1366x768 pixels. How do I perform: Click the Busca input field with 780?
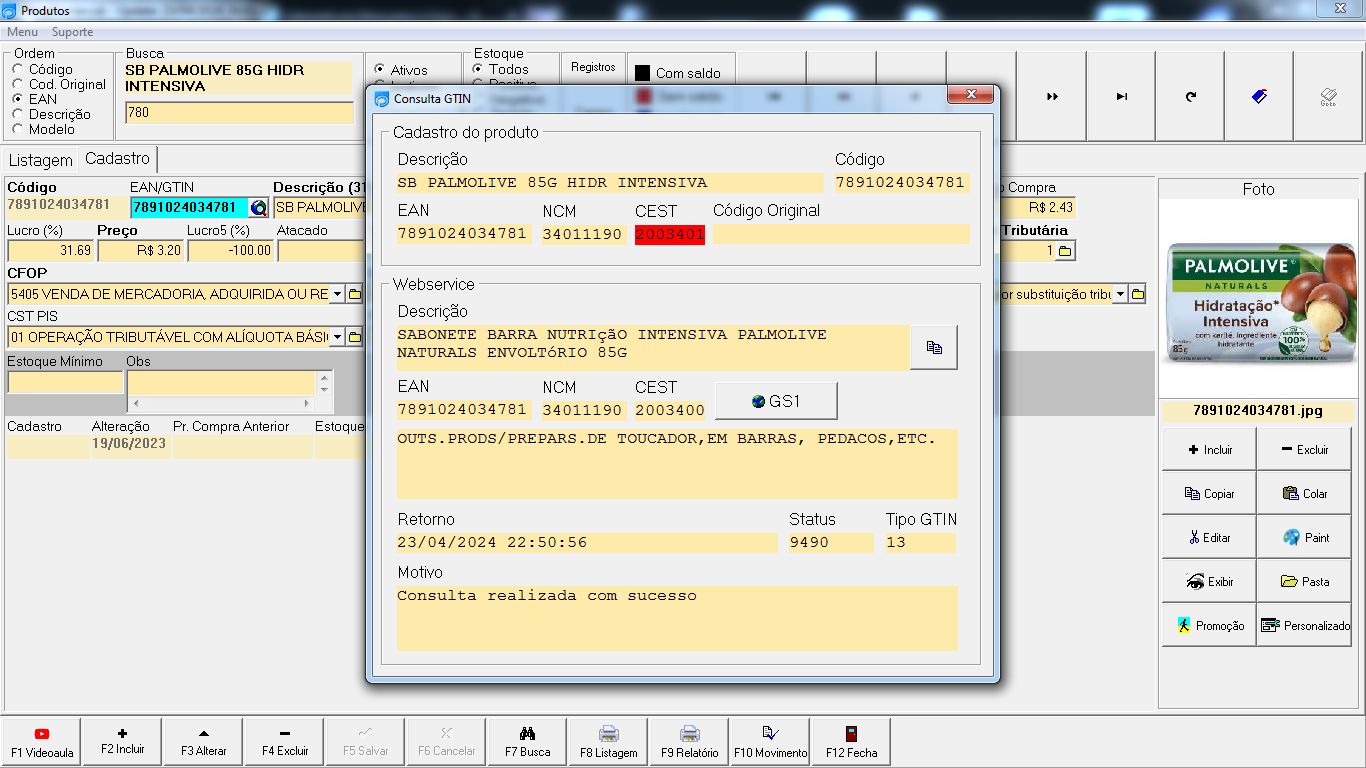[x=239, y=112]
